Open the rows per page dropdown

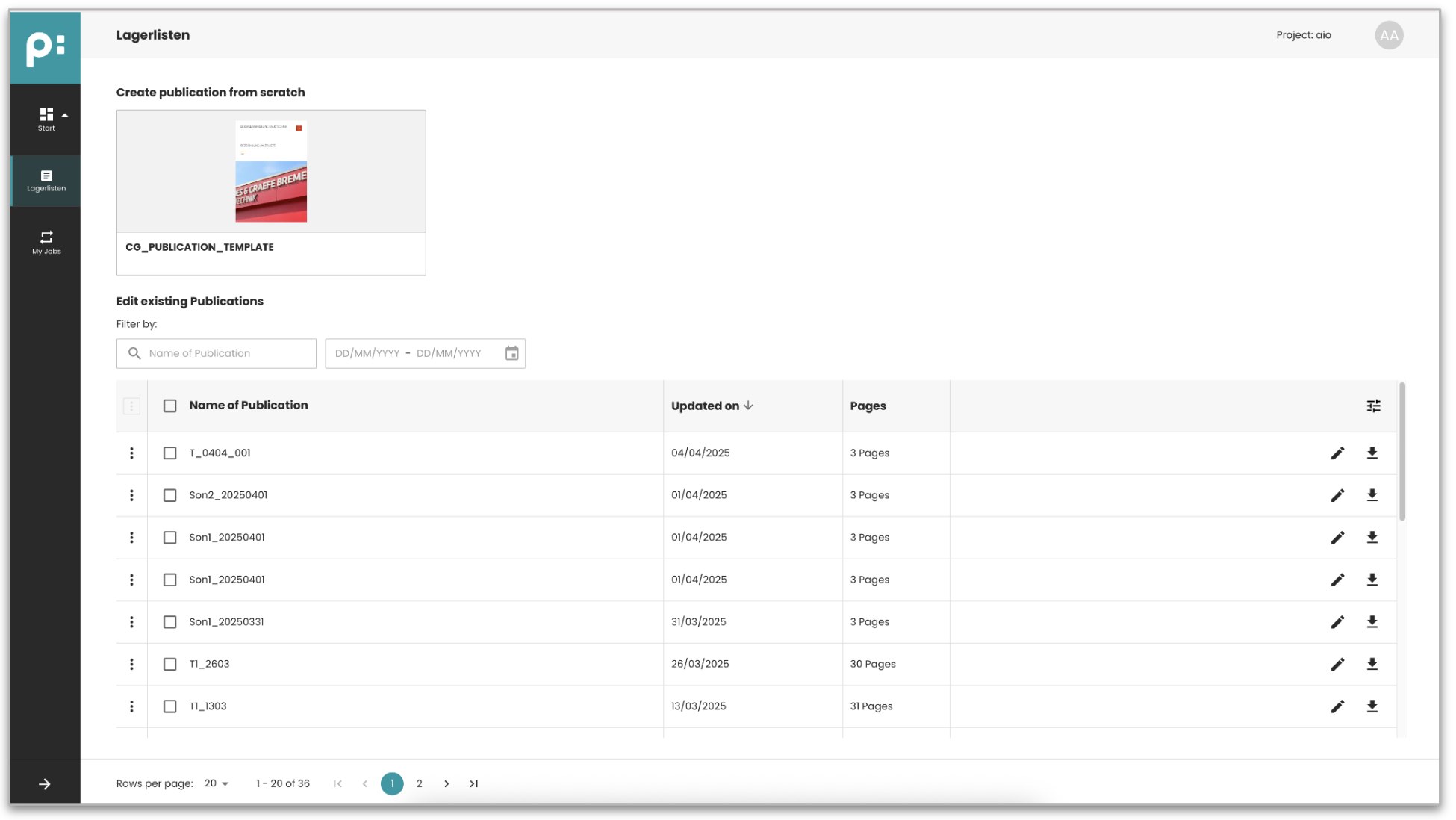coord(217,783)
